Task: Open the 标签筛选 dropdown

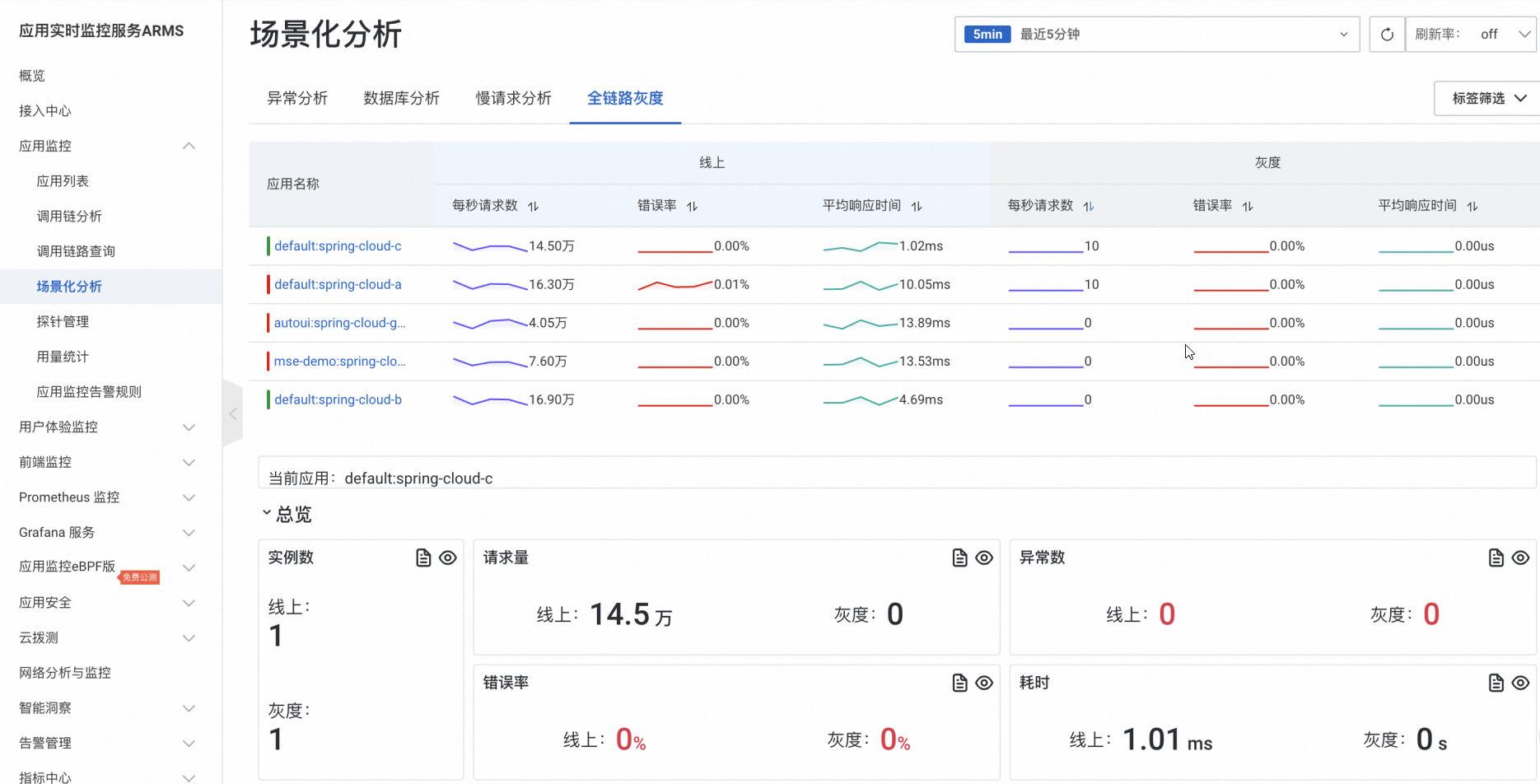Action: tap(1487, 98)
